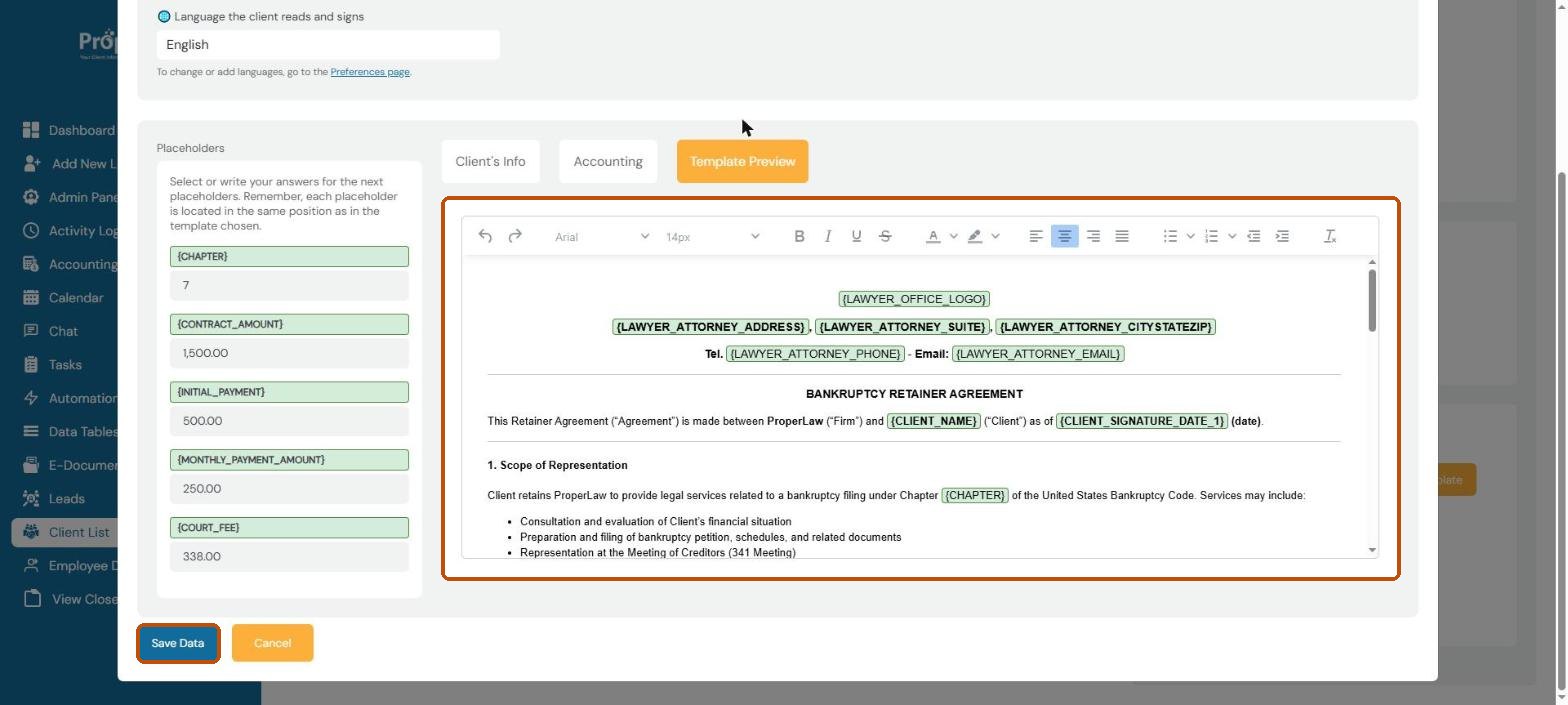Edit the INITIAL_PAYMENT value field
The width and height of the screenshot is (1568, 705).
[289, 421]
